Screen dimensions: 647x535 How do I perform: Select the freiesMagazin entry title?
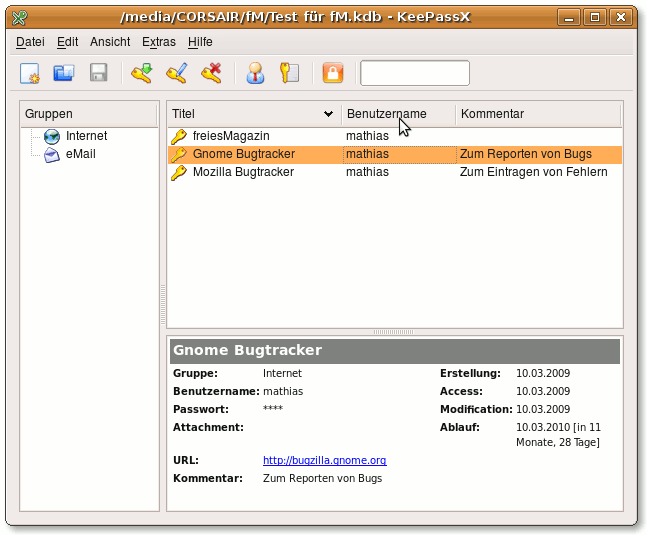point(231,136)
